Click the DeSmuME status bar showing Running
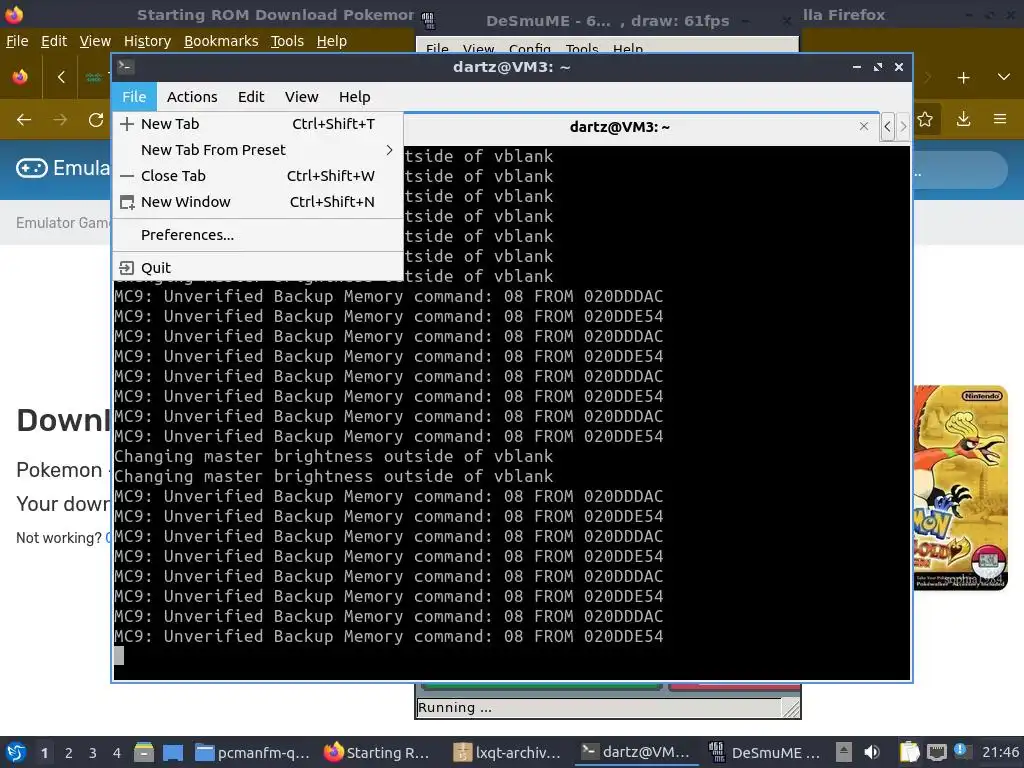Viewport: 1024px width, 768px height. [x=598, y=708]
